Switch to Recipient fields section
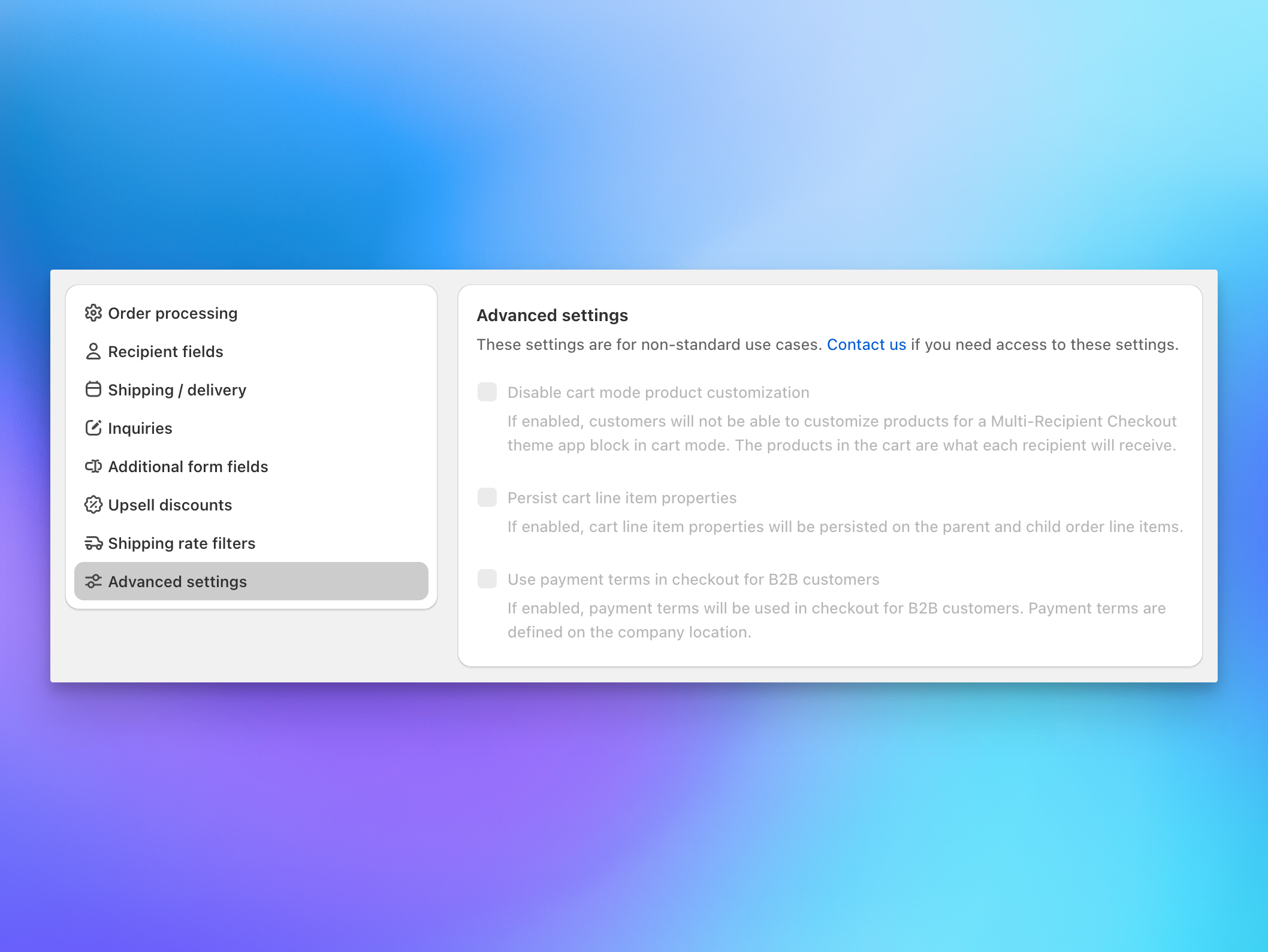The image size is (1268, 952). click(165, 352)
